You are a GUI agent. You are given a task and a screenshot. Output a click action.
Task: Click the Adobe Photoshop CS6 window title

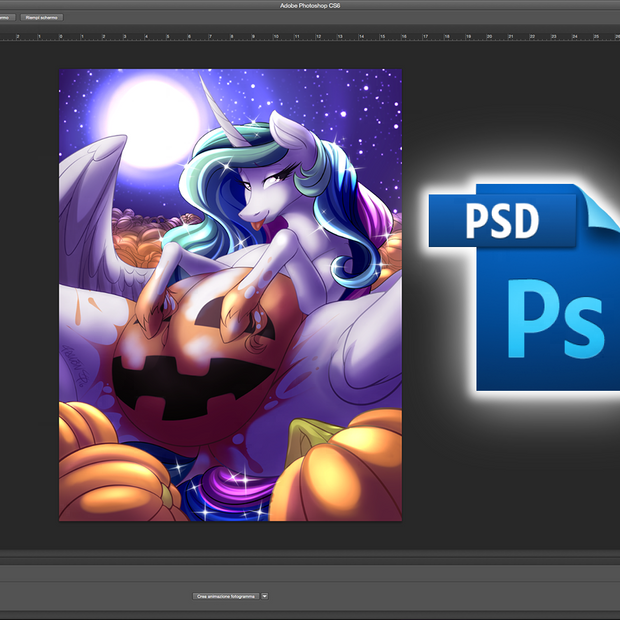tap(310, 6)
